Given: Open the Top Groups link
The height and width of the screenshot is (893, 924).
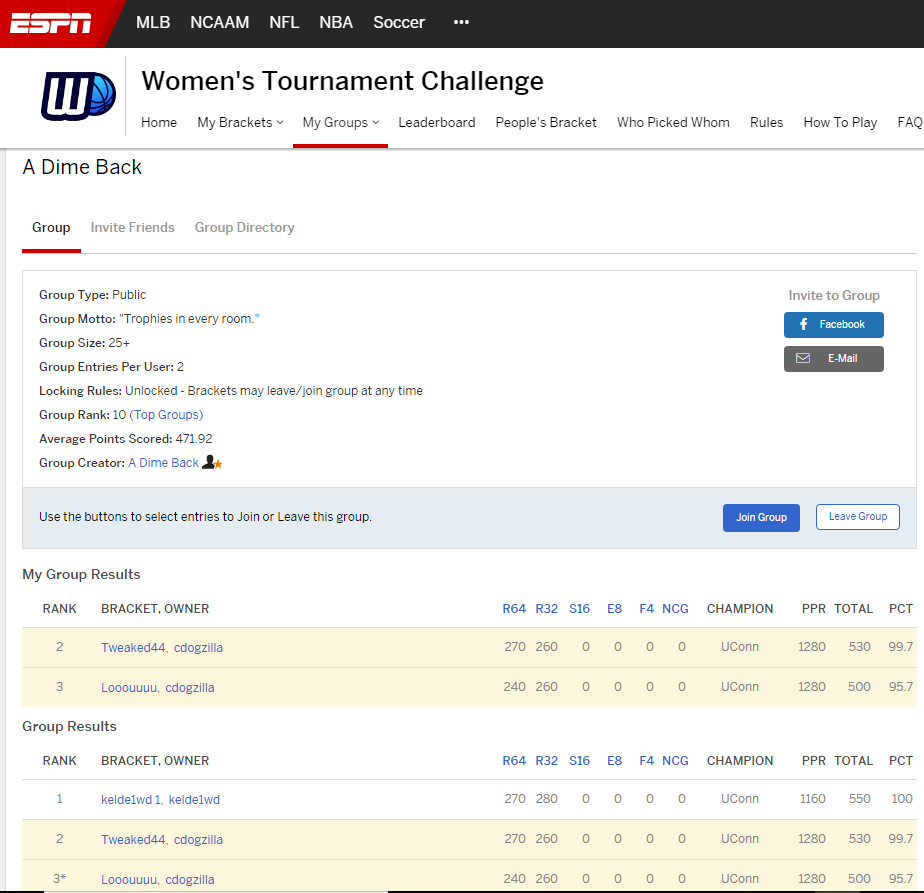Looking at the screenshot, I should tap(167, 414).
